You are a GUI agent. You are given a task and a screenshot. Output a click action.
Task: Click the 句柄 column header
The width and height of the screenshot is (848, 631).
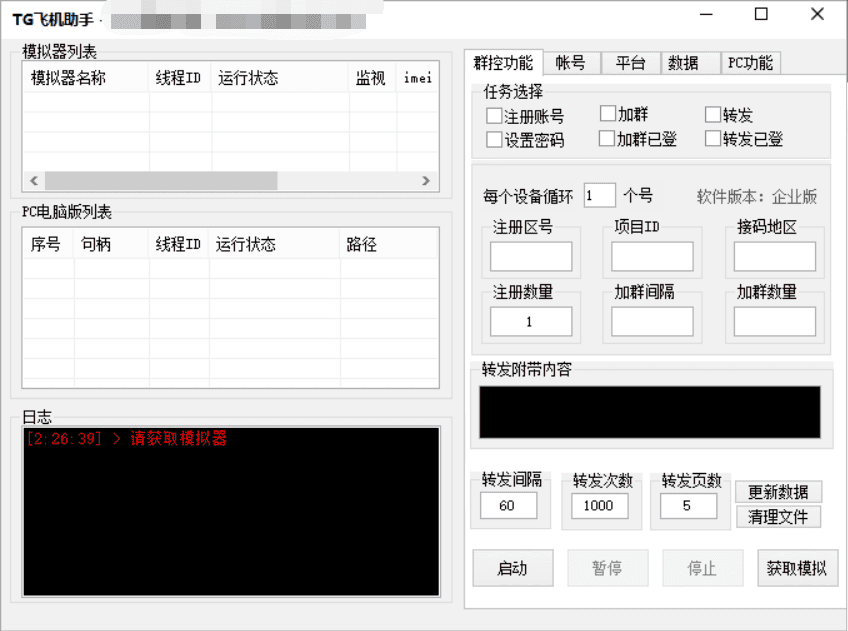point(97,244)
